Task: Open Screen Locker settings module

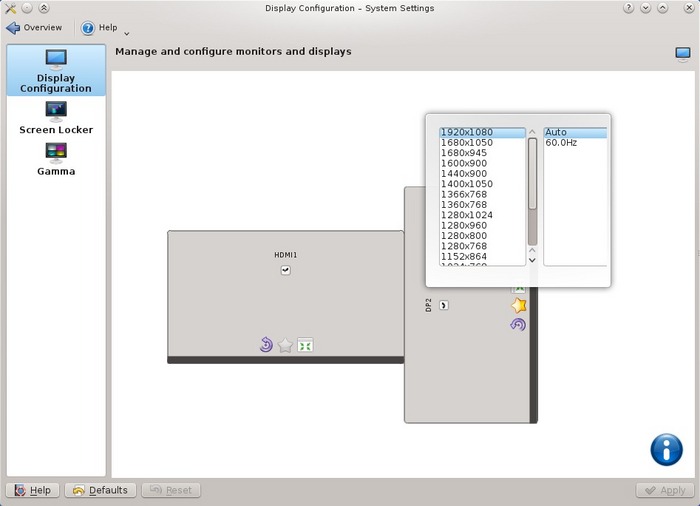Action: (x=56, y=118)
